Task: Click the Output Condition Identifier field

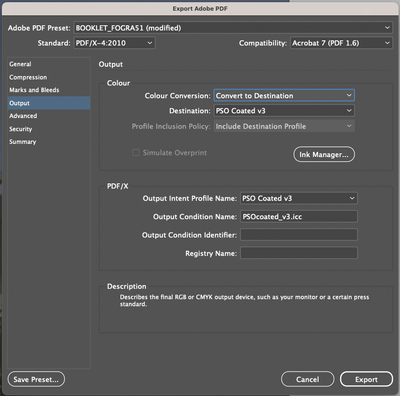Action: [299, 235]
